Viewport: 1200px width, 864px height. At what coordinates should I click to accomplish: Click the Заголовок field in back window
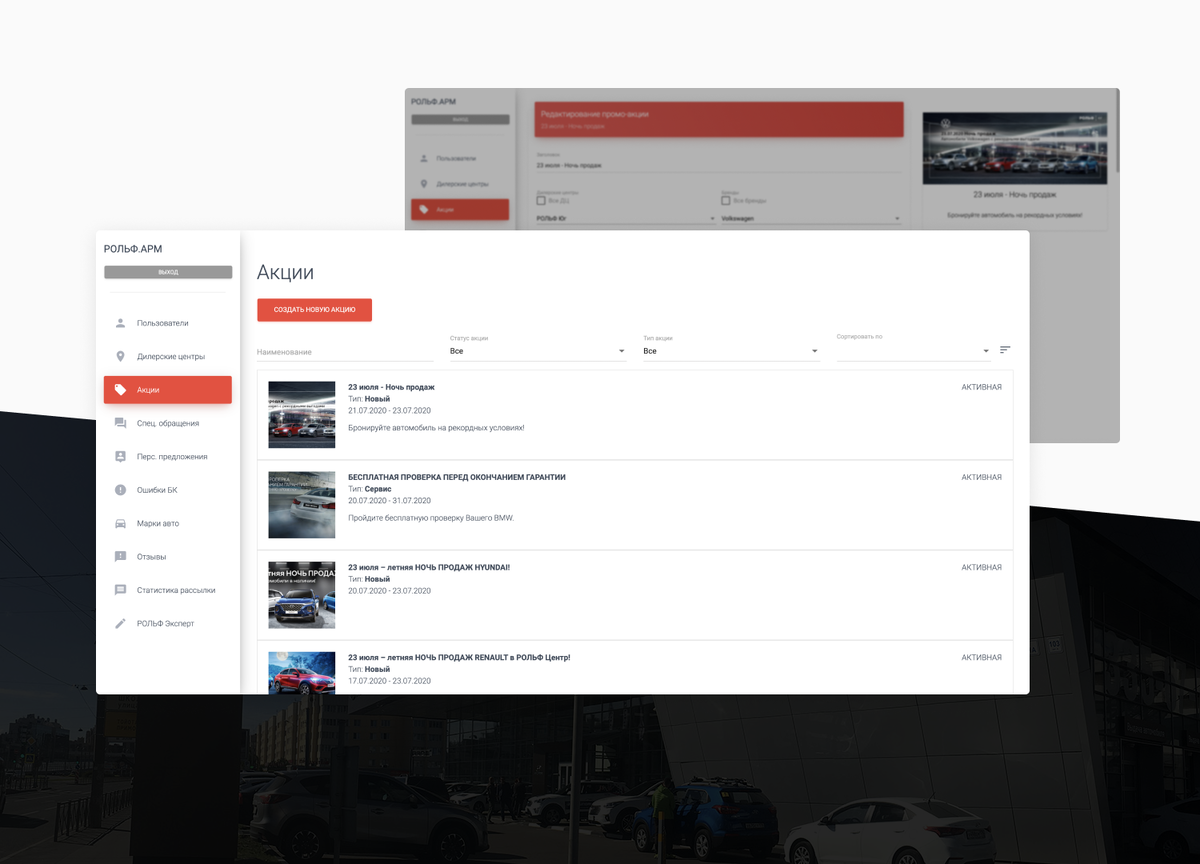(x=718, y=166)
